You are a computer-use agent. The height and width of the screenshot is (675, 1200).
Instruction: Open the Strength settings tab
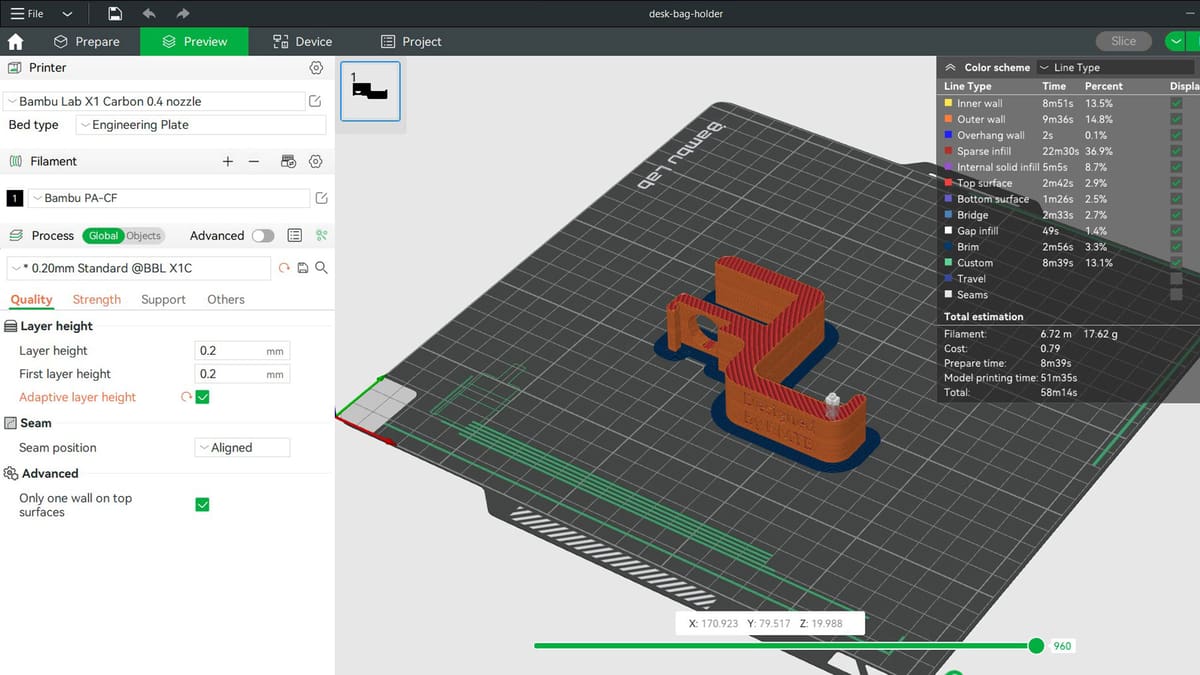(x=97, y=299)
